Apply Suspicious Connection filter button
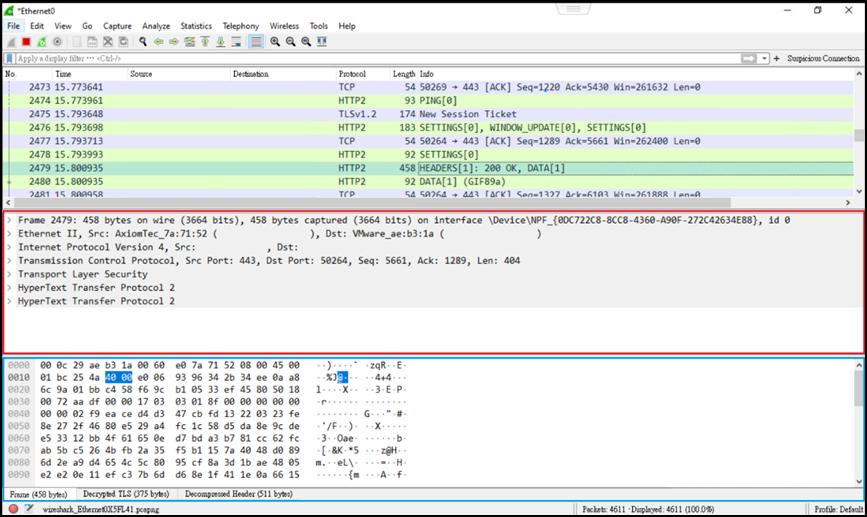 click(x=823, y=59)
